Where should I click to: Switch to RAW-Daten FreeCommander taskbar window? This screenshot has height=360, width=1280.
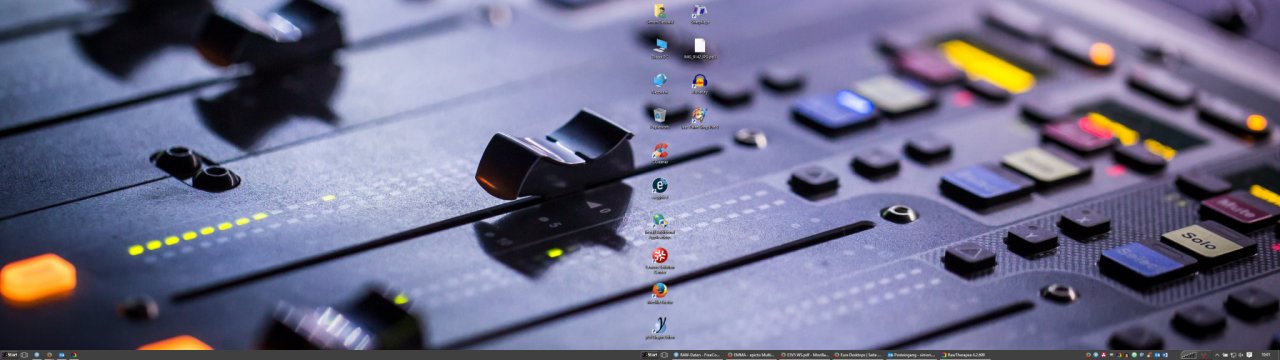tap(698, 354)
